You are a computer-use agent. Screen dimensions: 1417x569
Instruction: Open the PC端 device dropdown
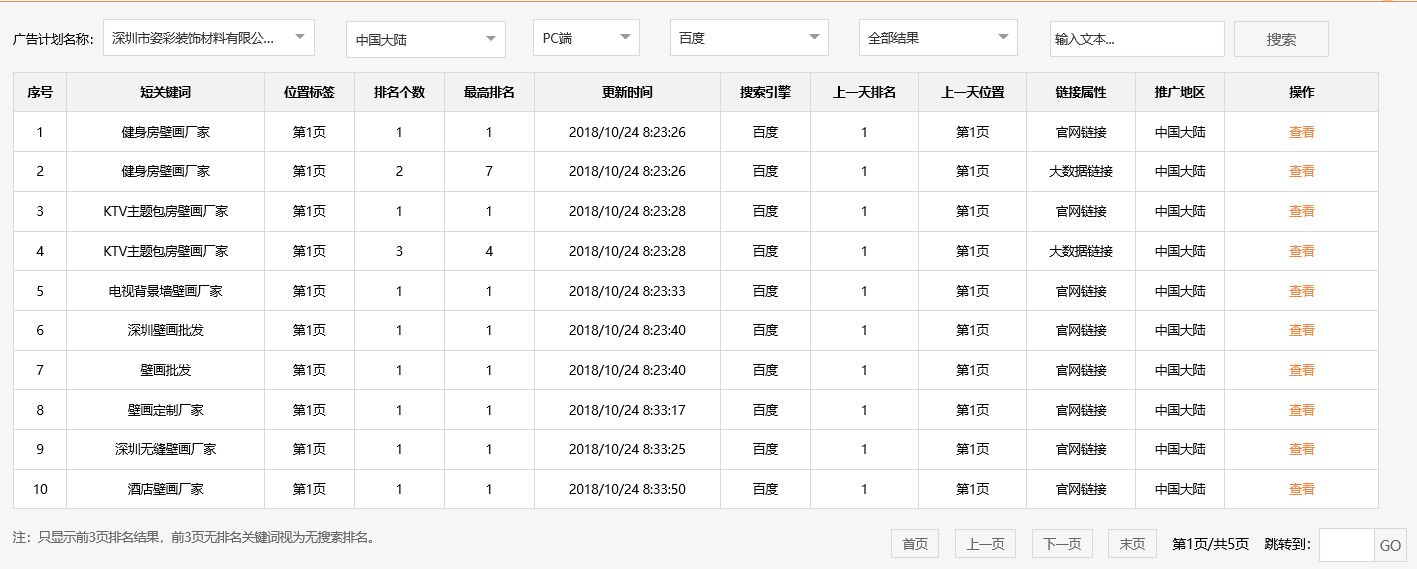pos(586,38)
